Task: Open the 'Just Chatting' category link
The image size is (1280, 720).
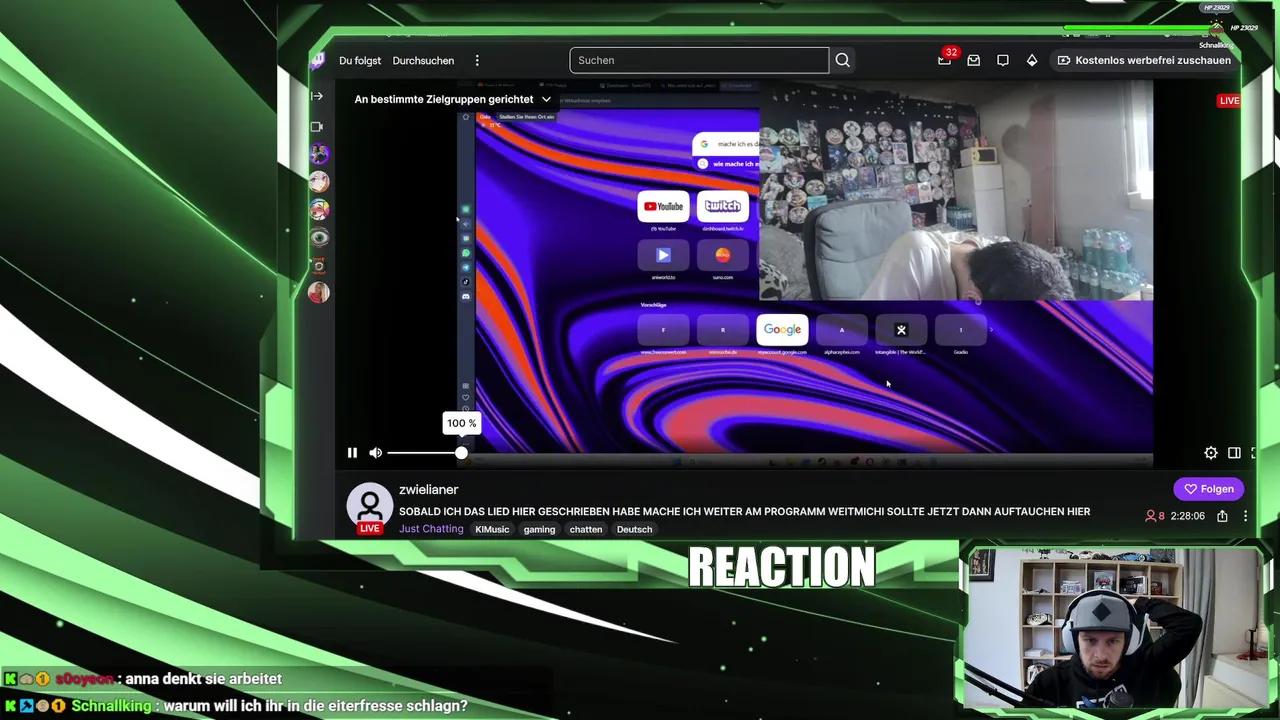Action: 431,529
